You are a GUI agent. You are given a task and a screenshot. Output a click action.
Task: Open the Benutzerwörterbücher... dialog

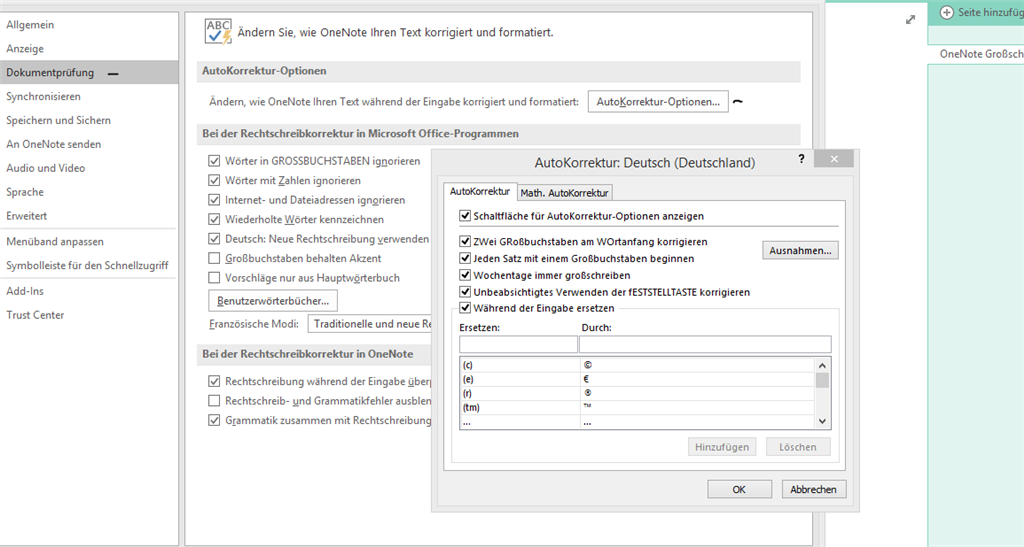[273, 301]
